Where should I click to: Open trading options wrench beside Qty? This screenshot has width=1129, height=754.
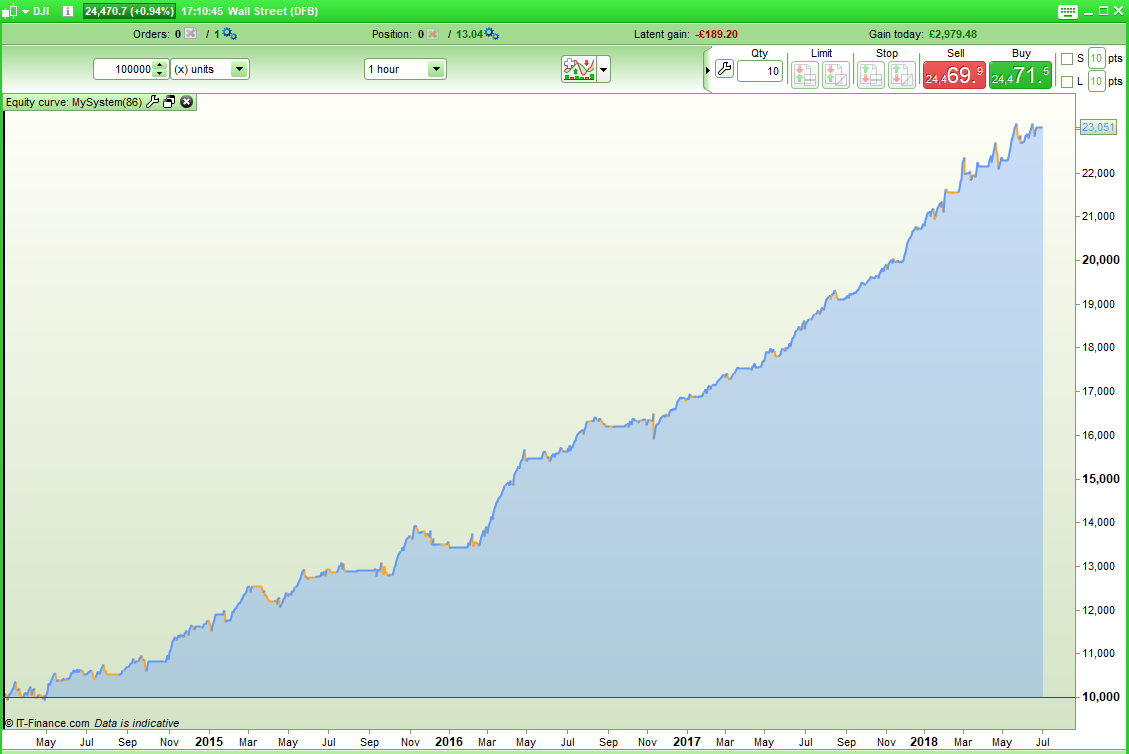click(724, 70)
